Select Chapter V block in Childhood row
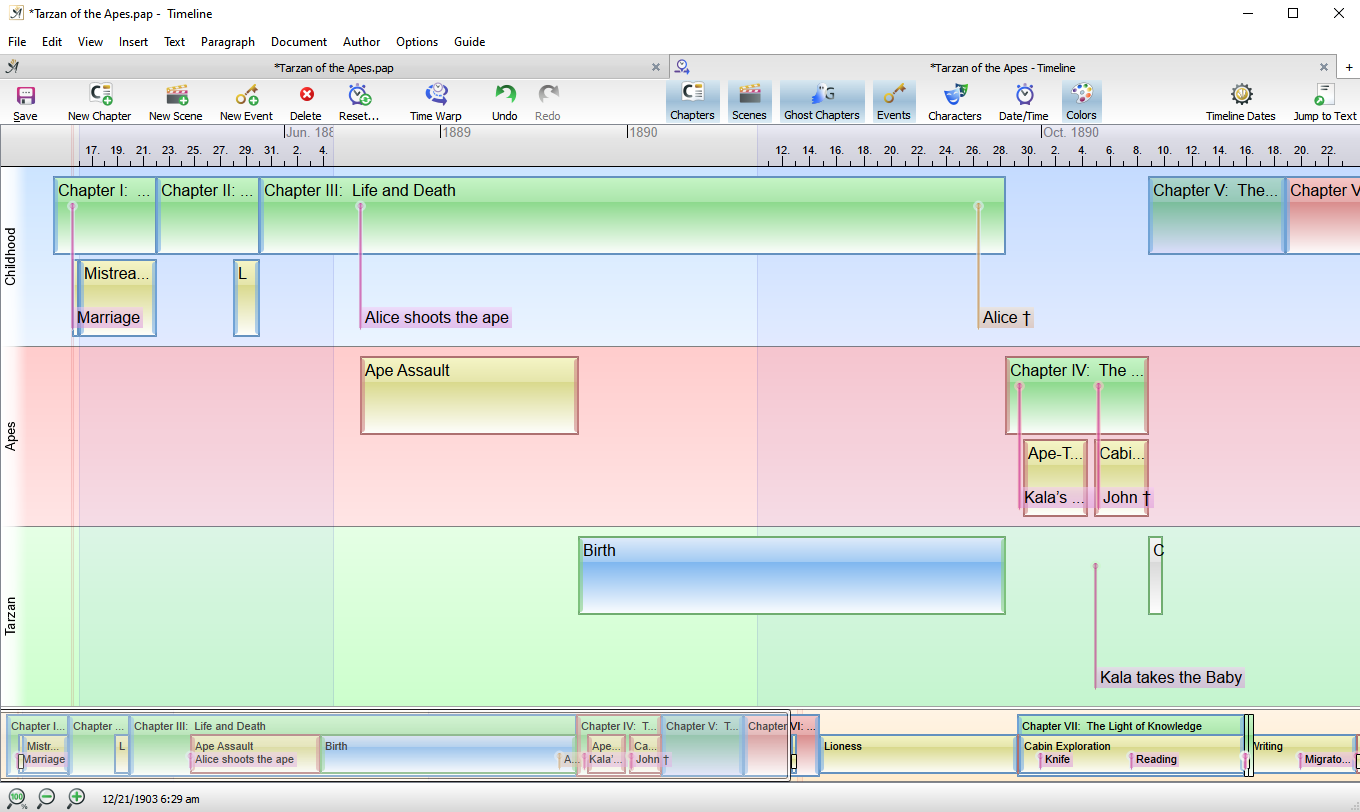The height and width of the screenshot is (812, 1360). coord(1216,215)
